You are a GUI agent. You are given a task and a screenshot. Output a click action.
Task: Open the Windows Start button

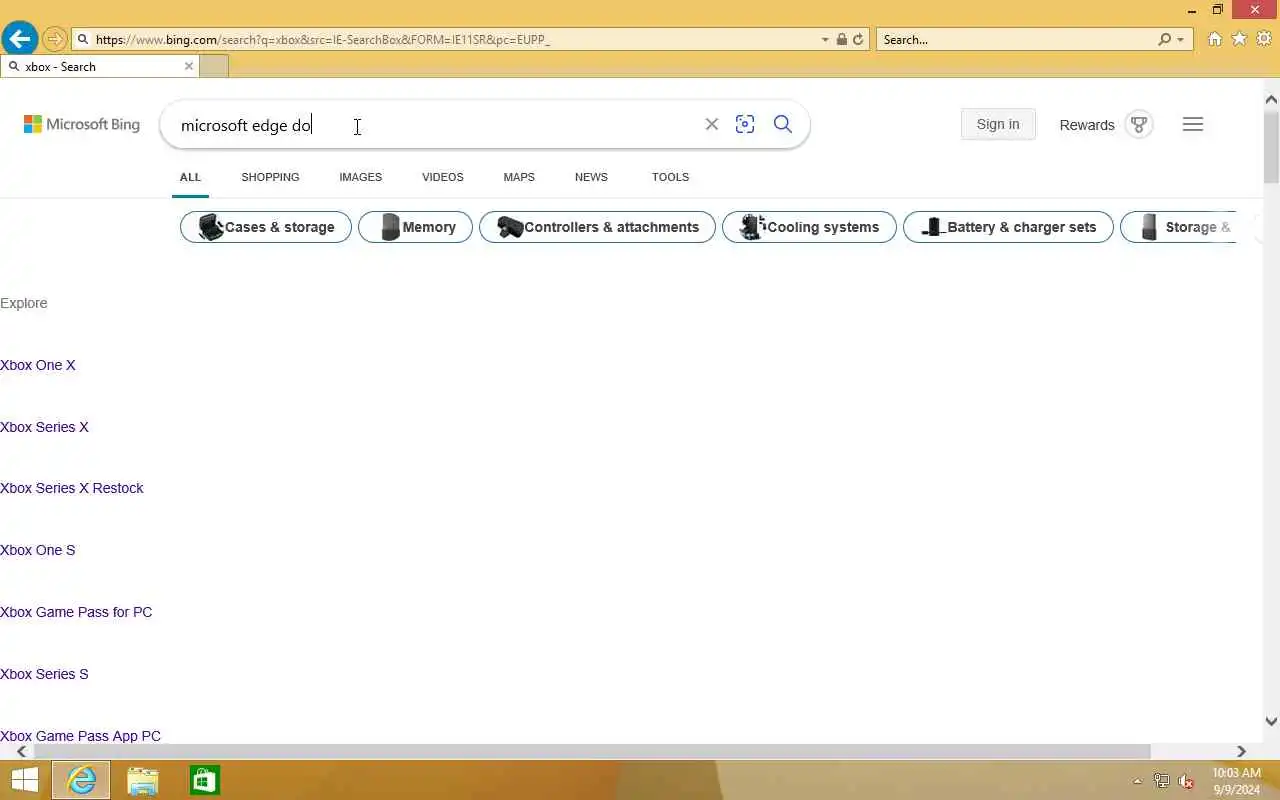coord(24,780)
